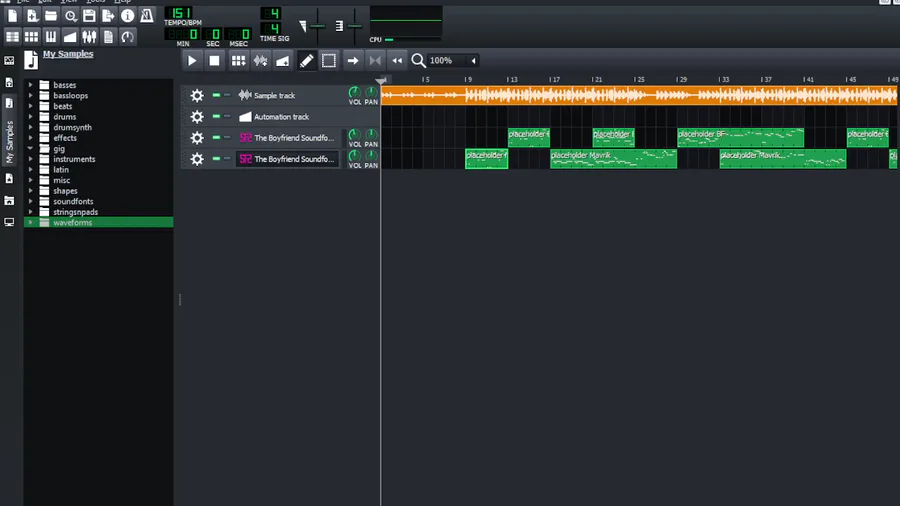This screenshot has width=900, height=506.
Task: Click the right-arrow auto-scroll icon
Action: point(353,60)
